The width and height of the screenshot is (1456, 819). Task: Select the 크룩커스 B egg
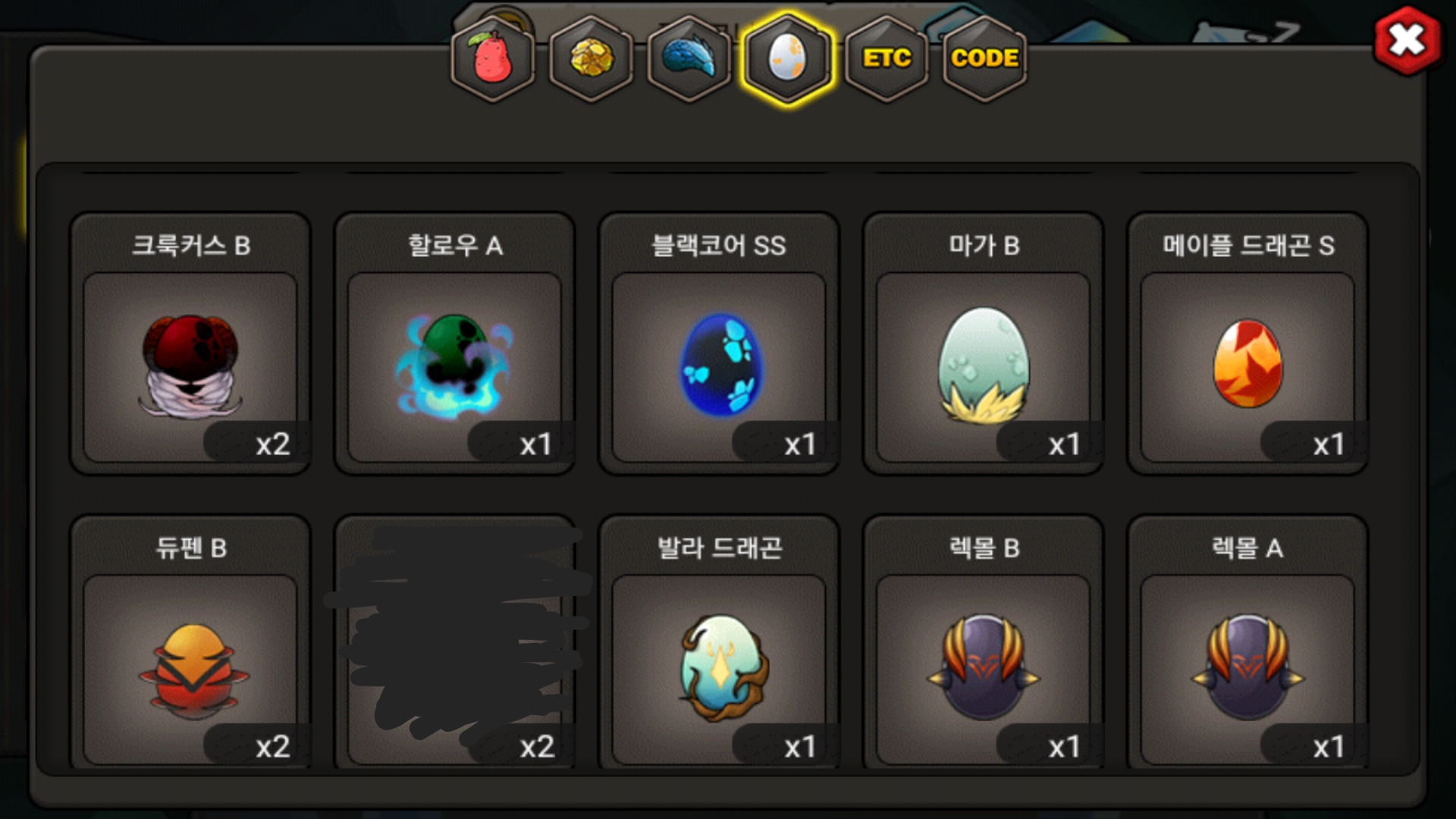point(190,344)
